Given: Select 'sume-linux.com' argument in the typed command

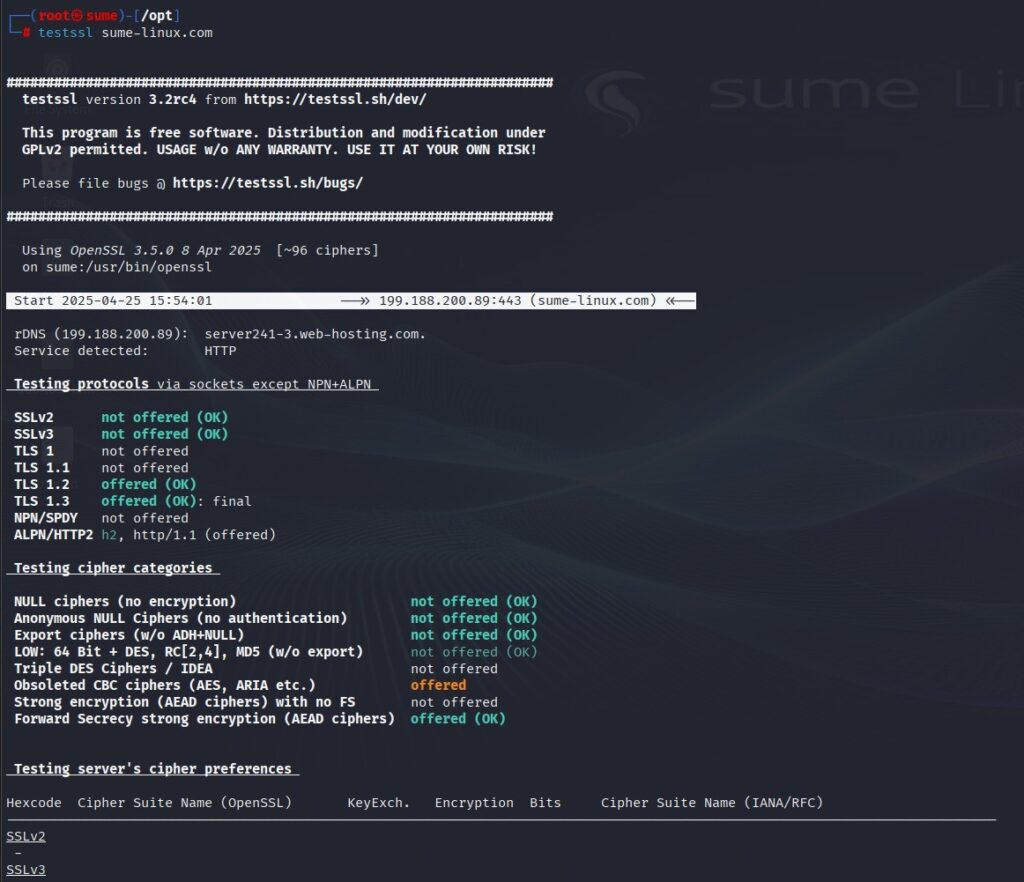Looking at the screenshot, I should [x=157, y=33].
